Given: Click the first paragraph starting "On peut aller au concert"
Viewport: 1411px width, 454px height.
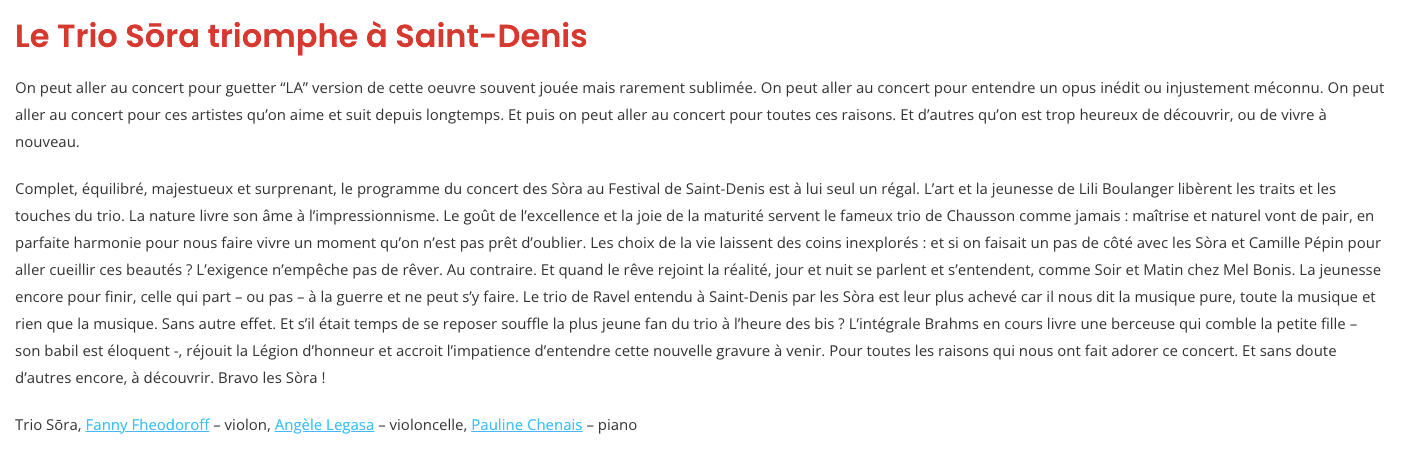Looking at the screenshot, I should (x=700, y=115).
